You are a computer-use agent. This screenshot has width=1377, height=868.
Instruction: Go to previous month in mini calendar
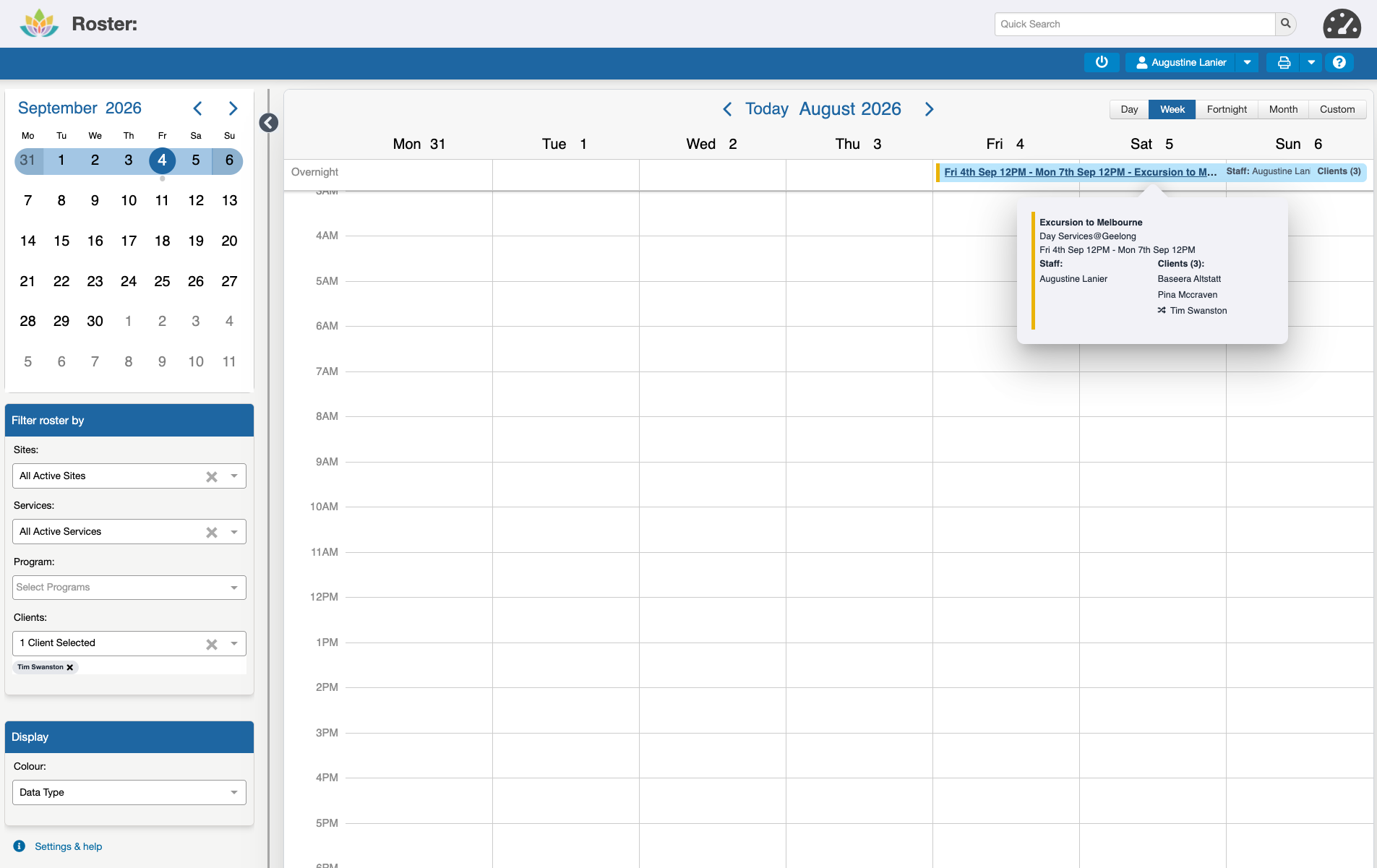pos(197,108)
